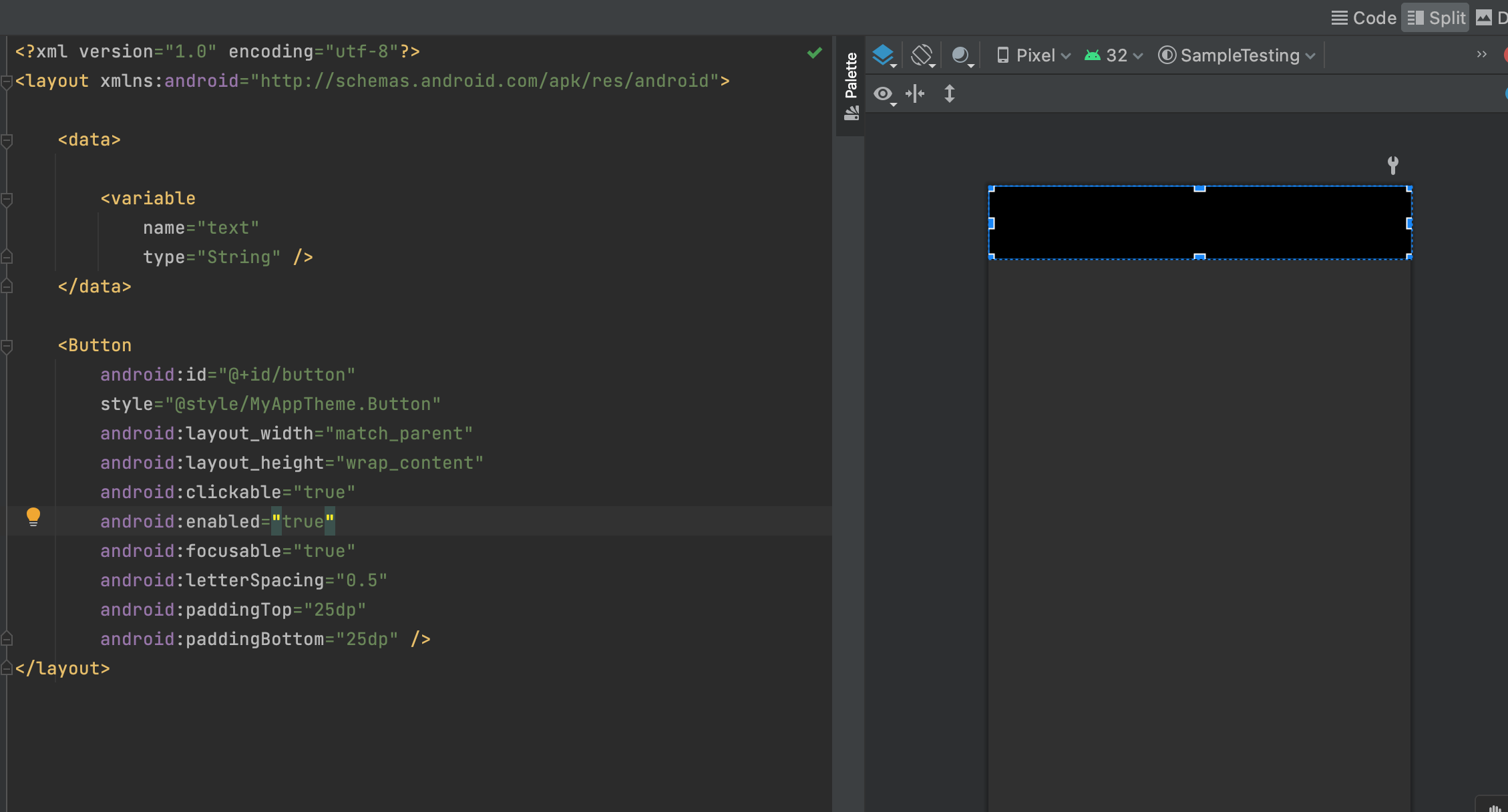Open the eye View Options menu

coord(885,94)
